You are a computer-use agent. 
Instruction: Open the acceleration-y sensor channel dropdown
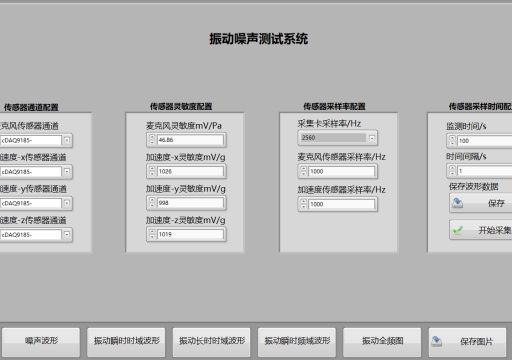[67, 203]
